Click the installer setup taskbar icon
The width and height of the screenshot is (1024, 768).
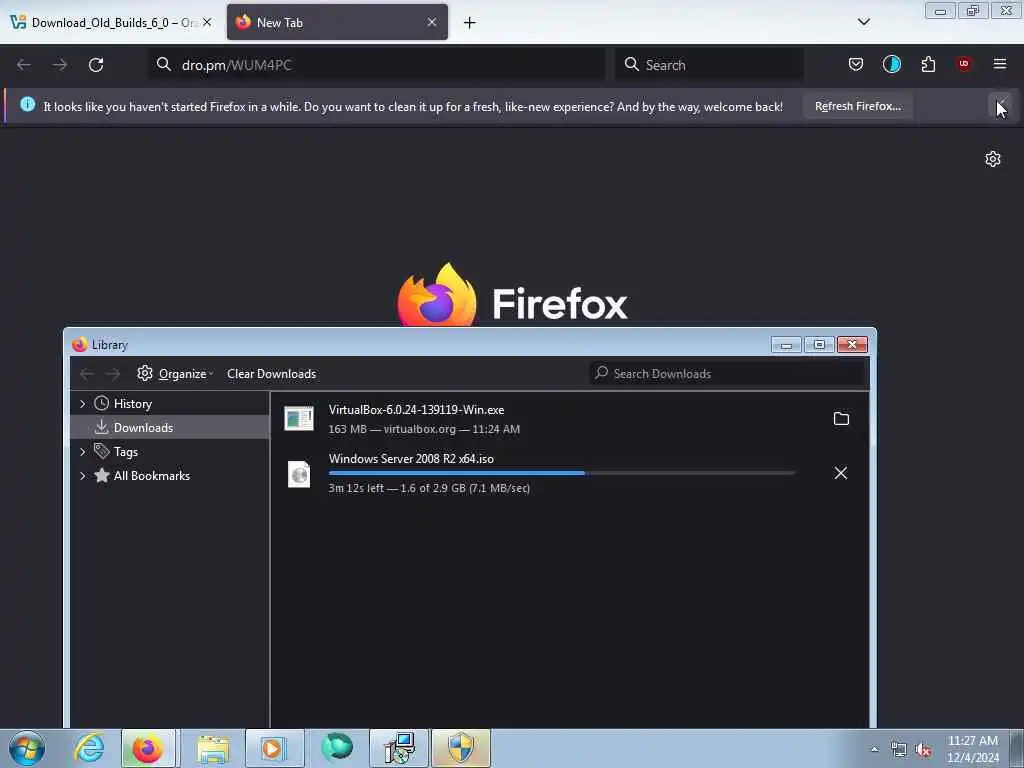pyautogui.click(x=399, y=748)
